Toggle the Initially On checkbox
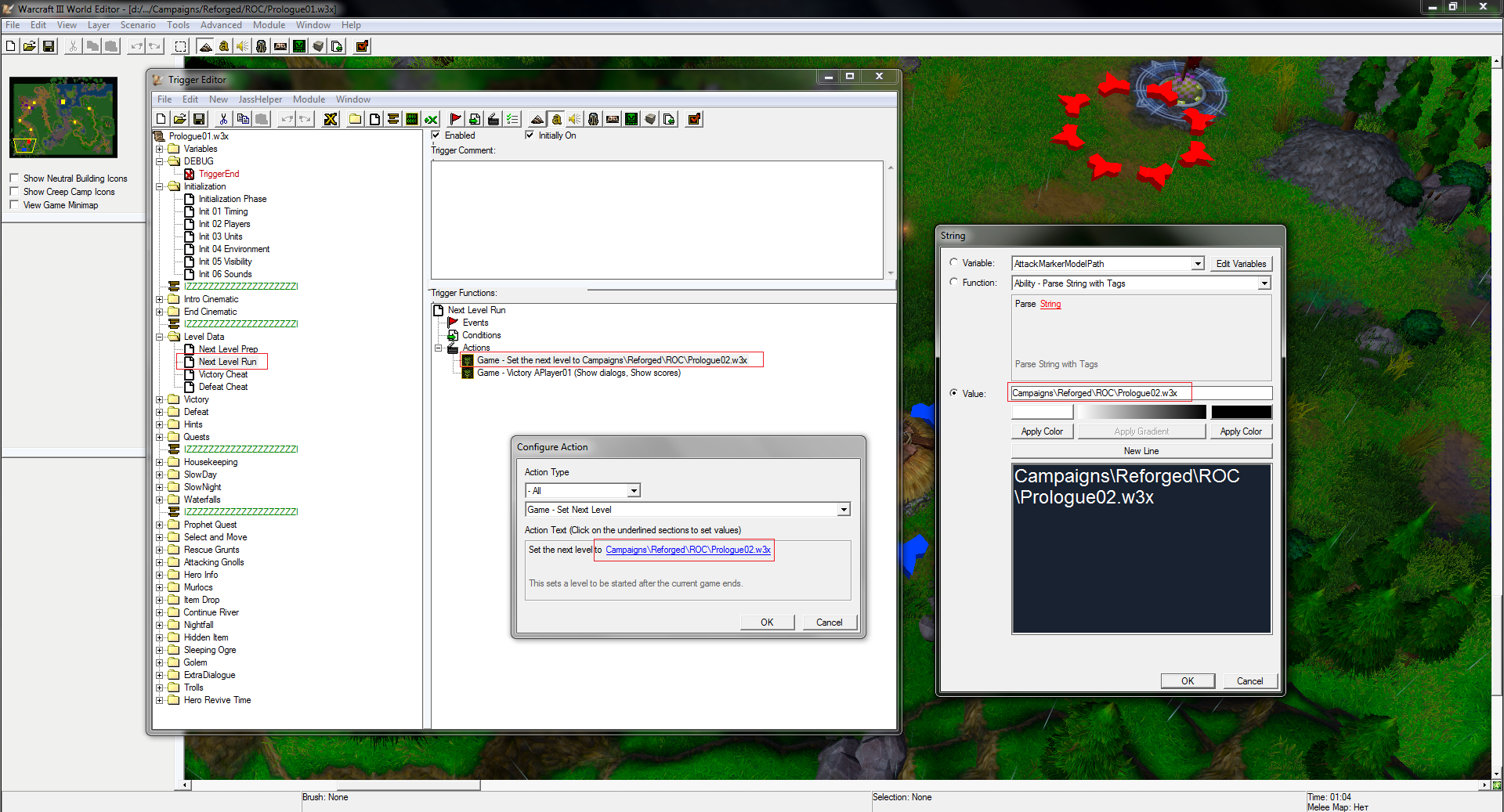This screenshot has width=1504, height=812. point(530,135)
